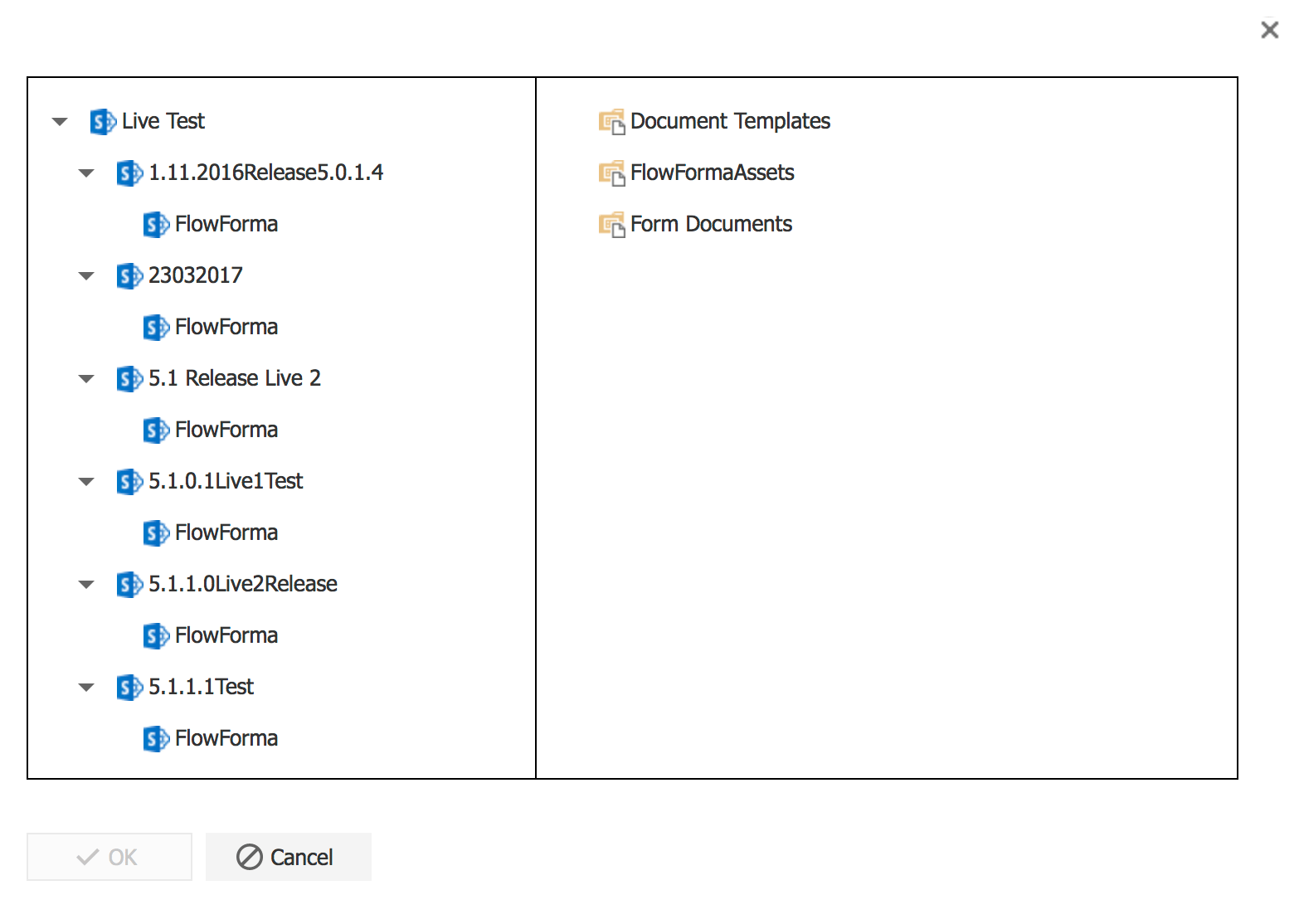Click the Cancel button
The height and width of the screenshot is (924, 1299).
pos(289,857)
